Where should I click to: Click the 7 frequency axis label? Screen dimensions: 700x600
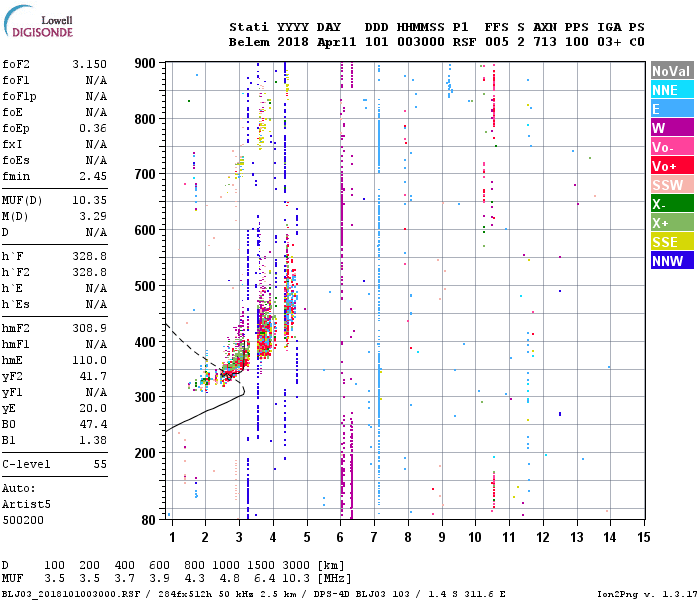[374, 537]
